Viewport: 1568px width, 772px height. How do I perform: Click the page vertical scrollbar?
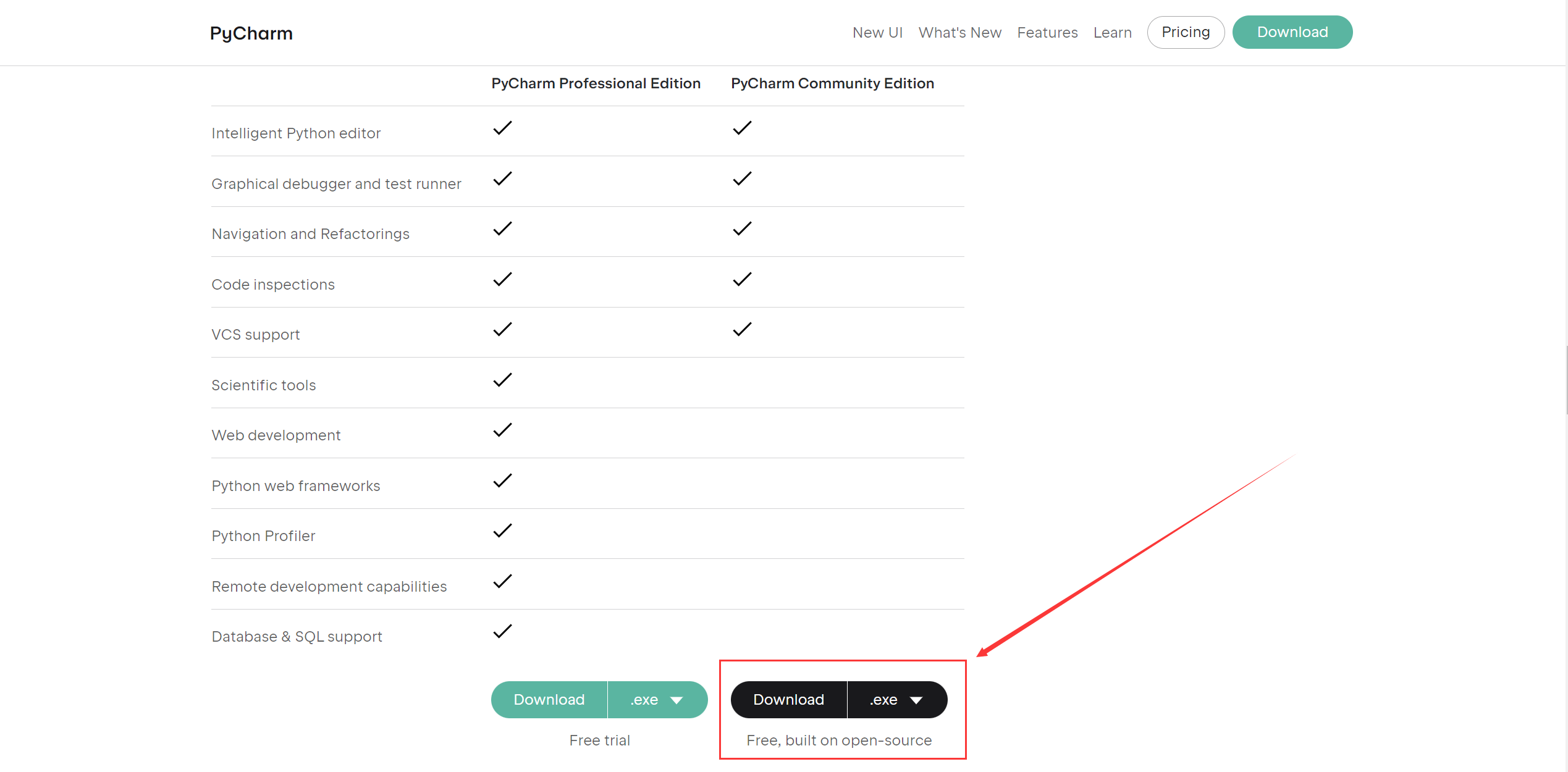(x=1566, y=380)
